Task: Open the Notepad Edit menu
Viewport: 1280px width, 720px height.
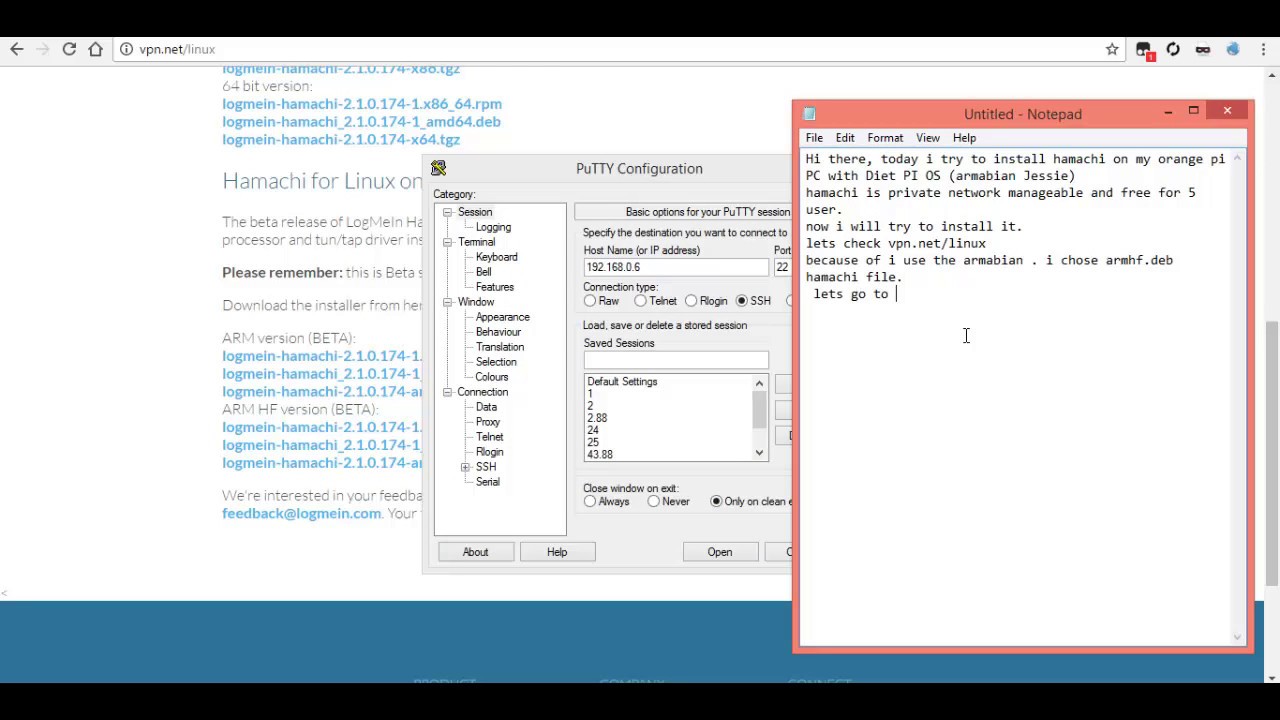Action: pyautogui.click(x=845, y=138)
